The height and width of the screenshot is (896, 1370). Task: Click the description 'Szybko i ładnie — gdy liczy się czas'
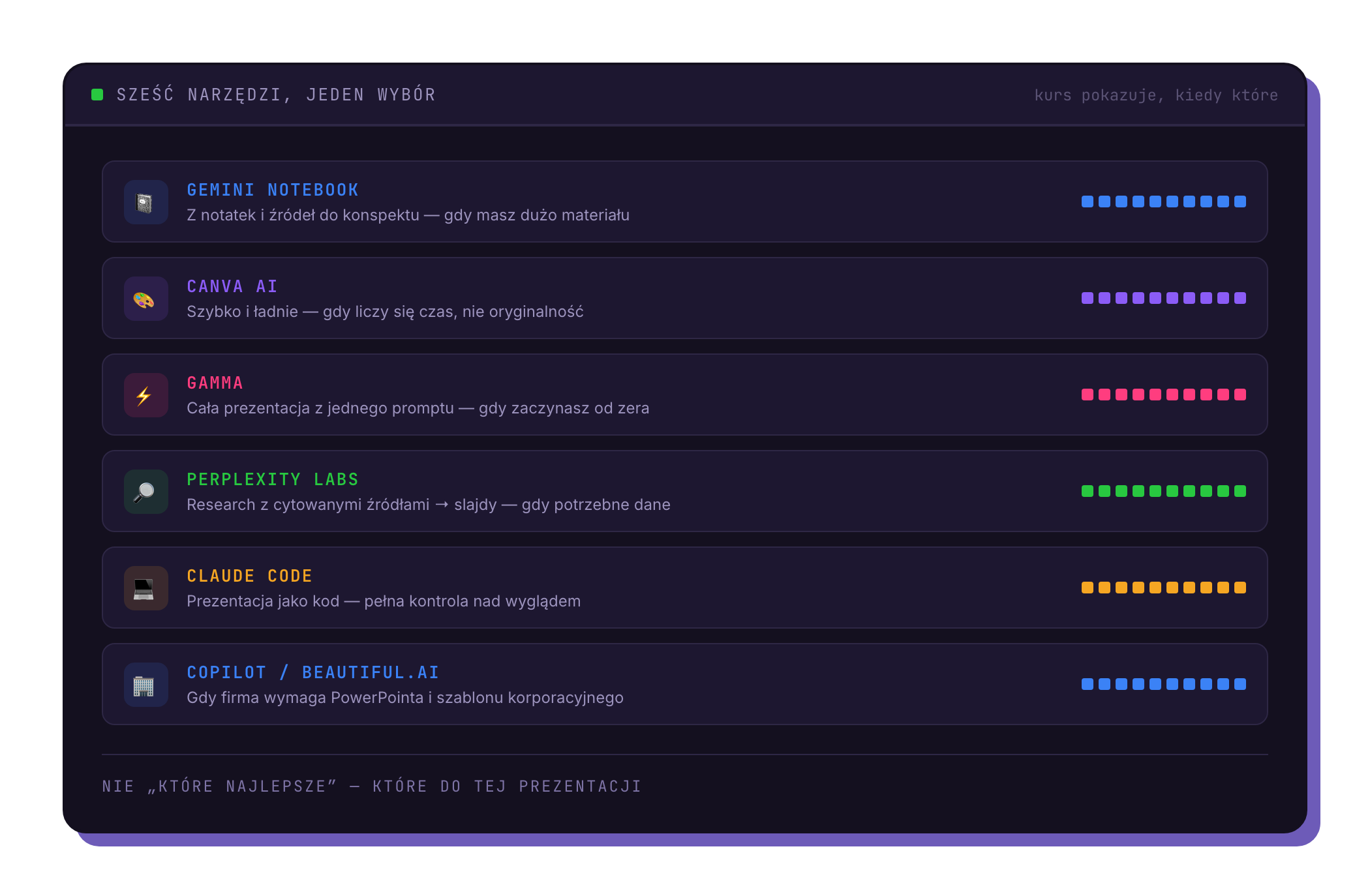click(322, 312)
